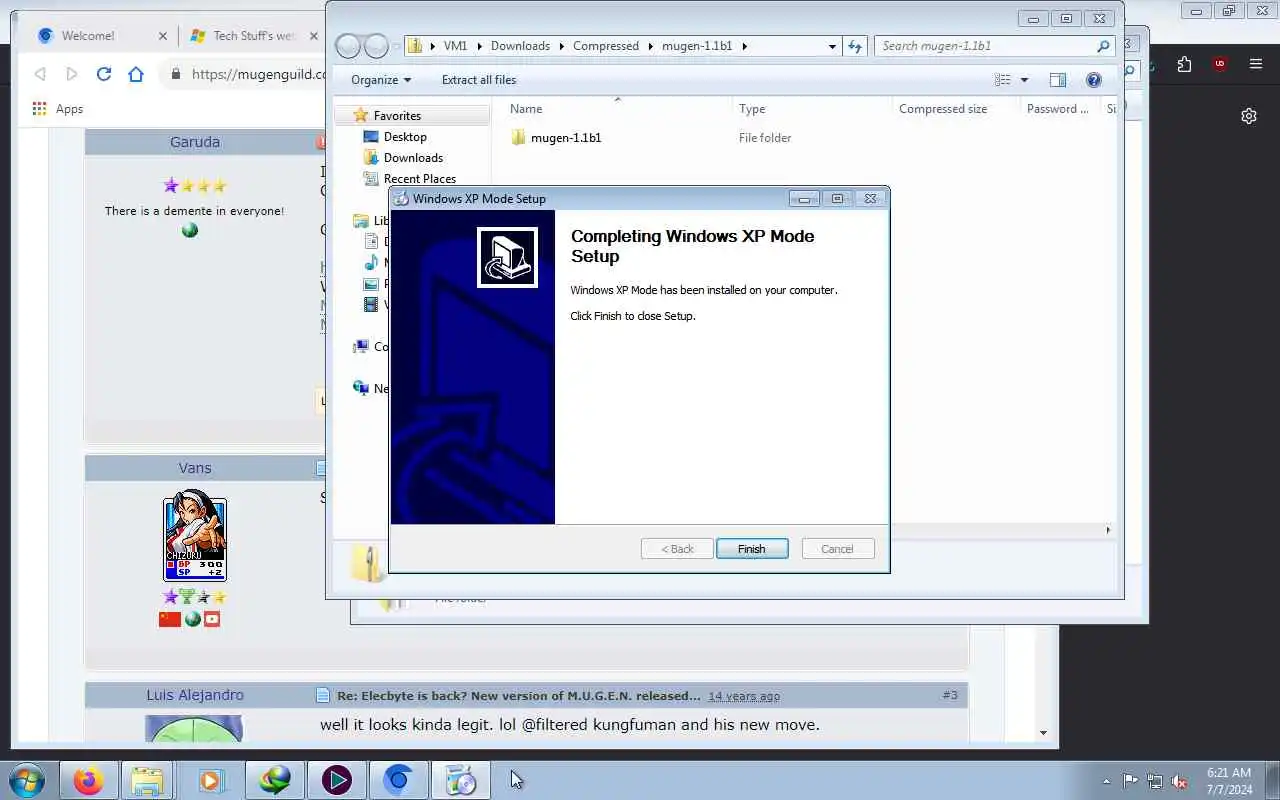The height and width of the screenshot is (800, 1280).
Task: Toggle the preview pane icon in Explorer
Action: point(1058,80)
